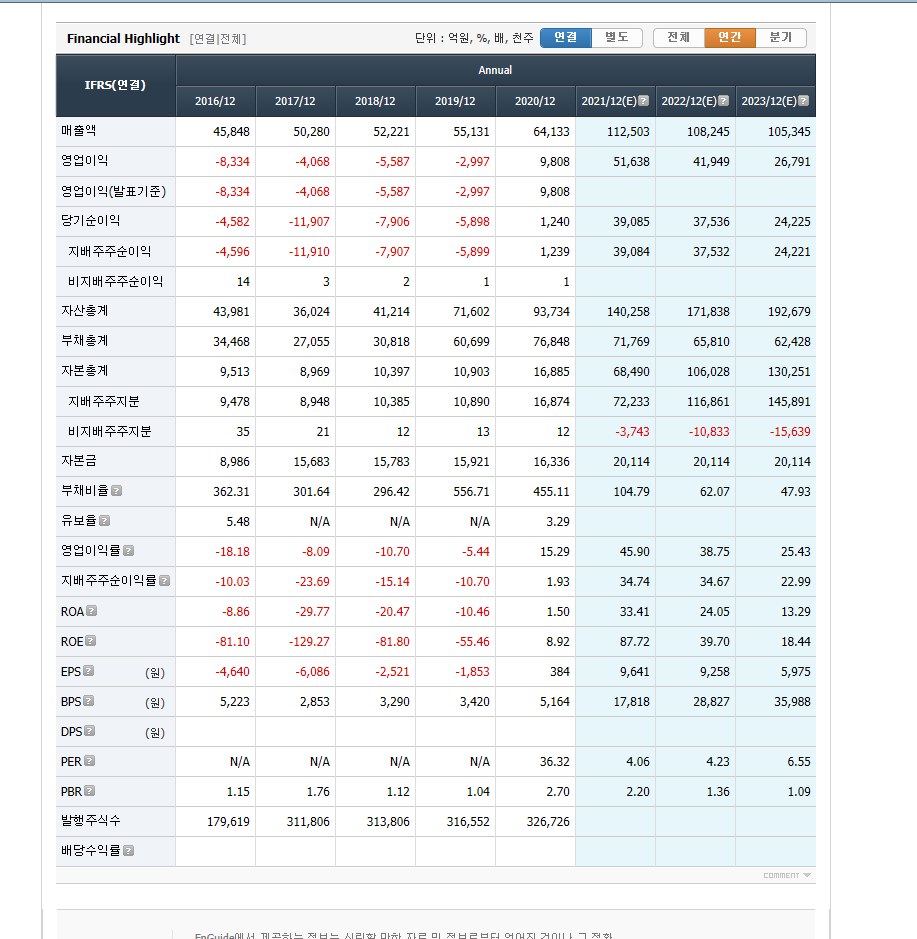The height and width of the screenshot is (939, 917).
Task: Click the 매출액 row label
Action: coord(79,131)
